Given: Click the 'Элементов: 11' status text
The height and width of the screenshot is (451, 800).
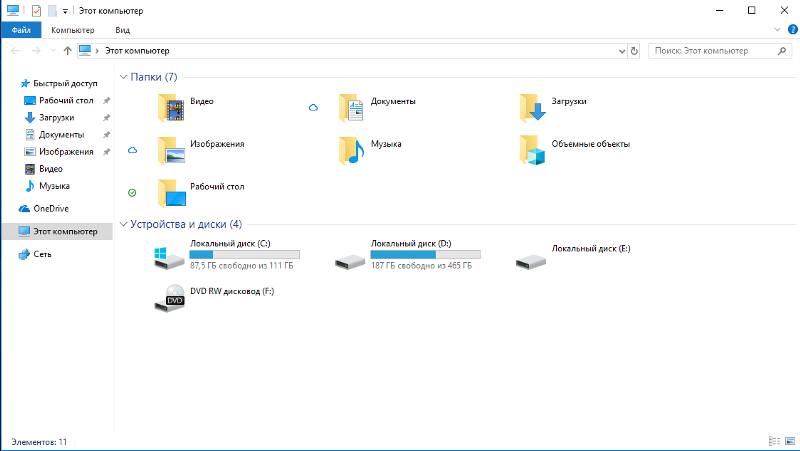Looking at the screenshot, I should (x=39, y=442).
